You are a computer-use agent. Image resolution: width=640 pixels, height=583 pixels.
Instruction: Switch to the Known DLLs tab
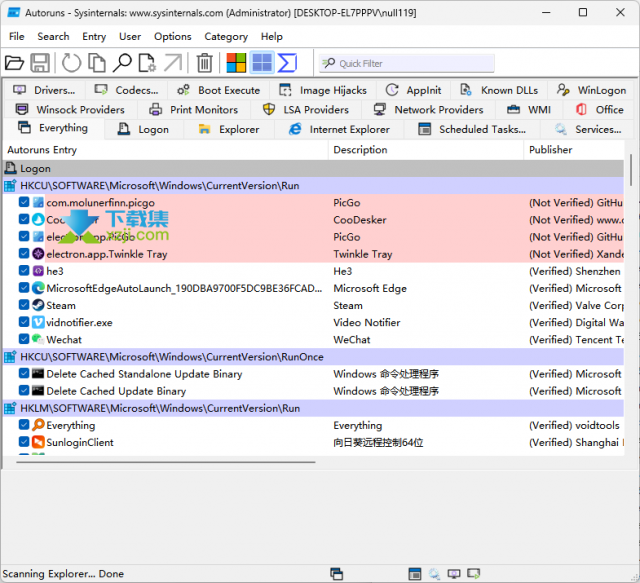pos(499,90)
